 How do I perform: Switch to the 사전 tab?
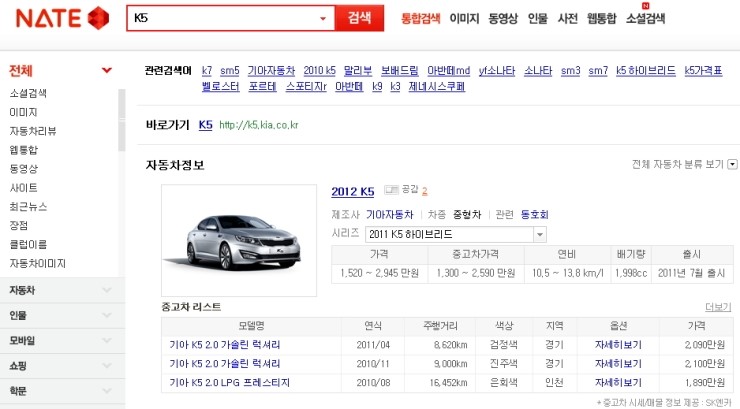[567, 18]
